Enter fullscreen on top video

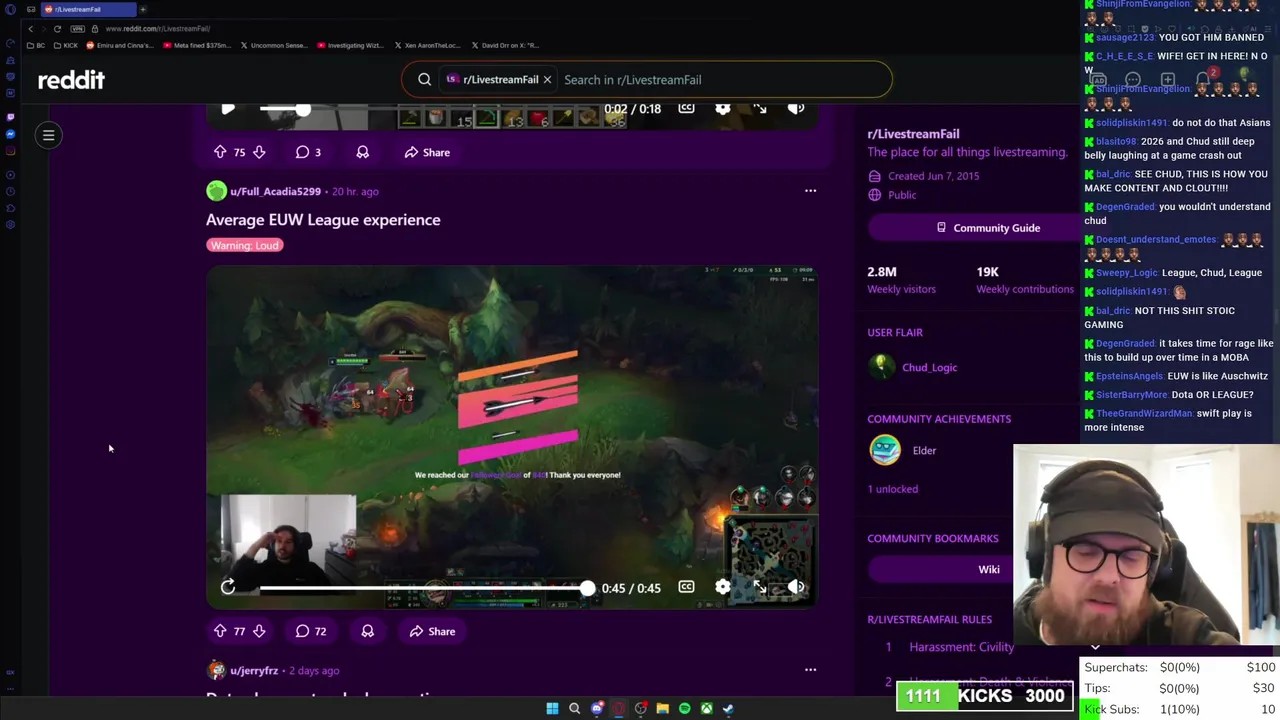760,108
